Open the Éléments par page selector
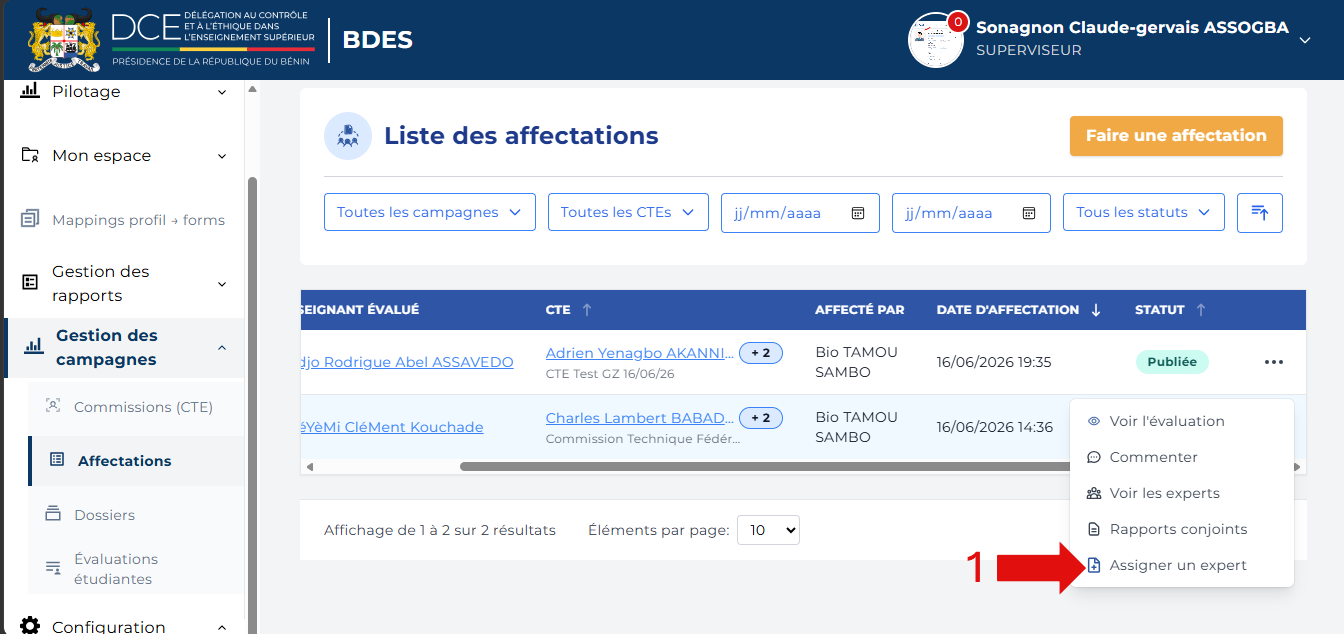The width and height of the screenshot is (1344, 634). click(768, 530)
